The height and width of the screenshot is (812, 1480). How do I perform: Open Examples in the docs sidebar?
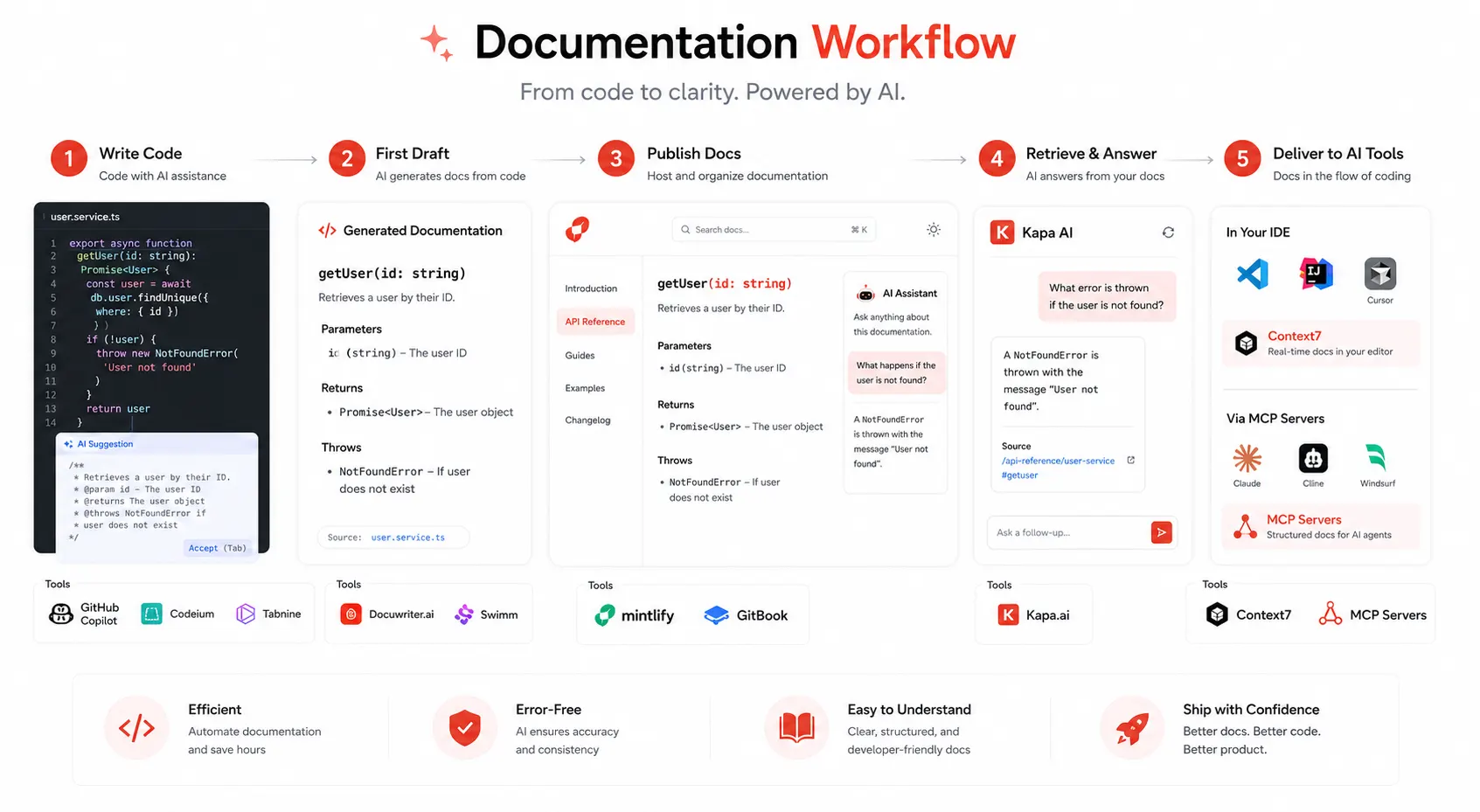tap(585, 388)
